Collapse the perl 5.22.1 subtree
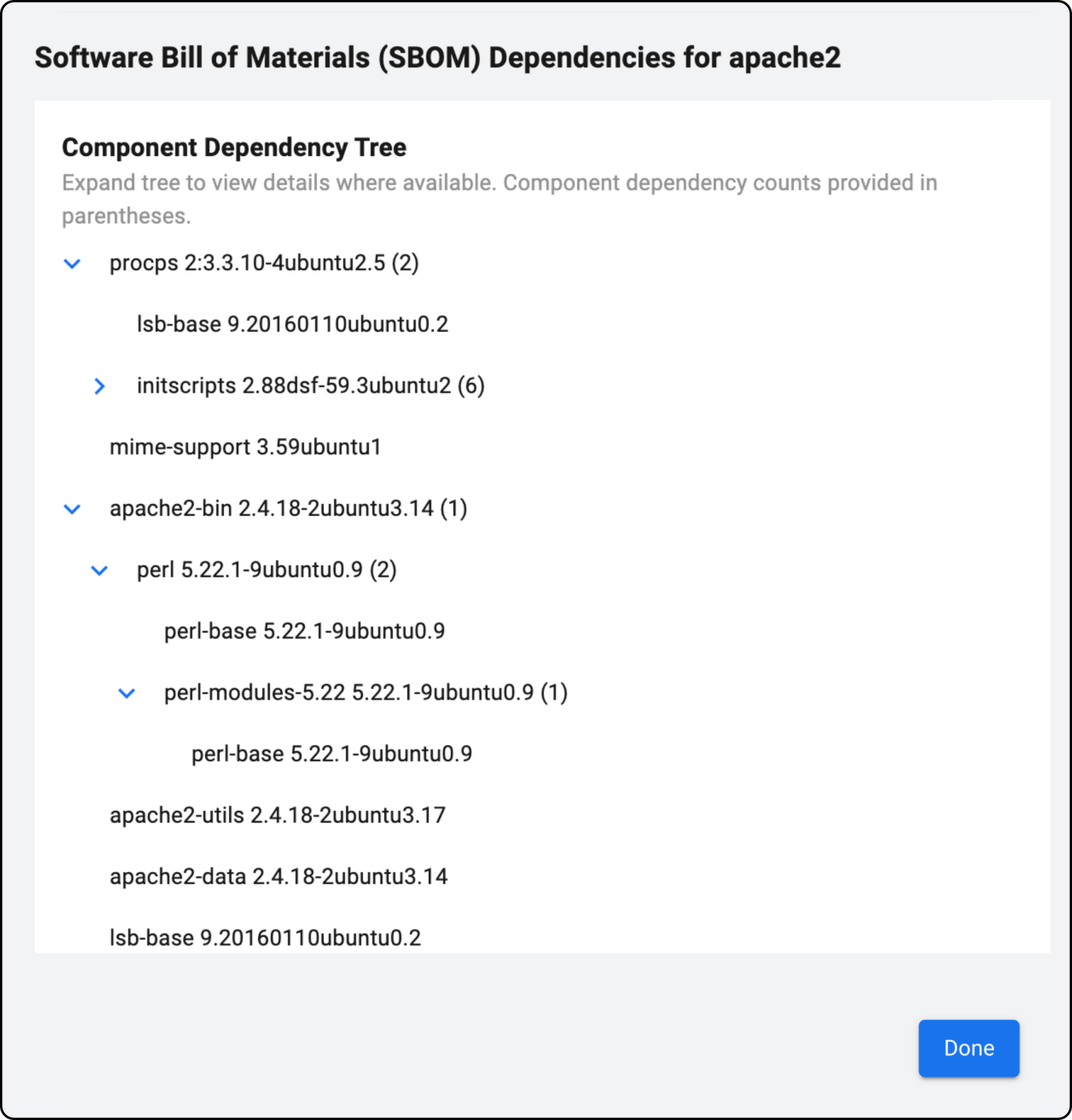The height and width of the screenshot is (1120, 1072). [99, 570]
